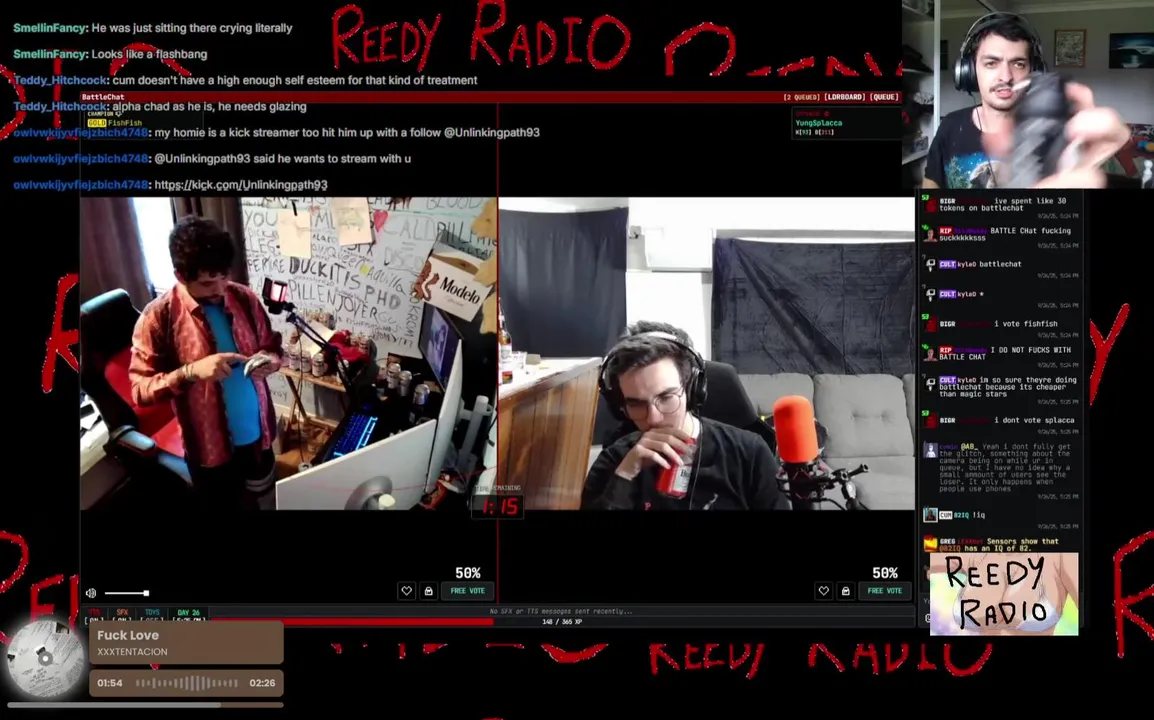
Task: Click CULT kyleD's avatar on the 'battlechat' message
Action: click(930, 264)
